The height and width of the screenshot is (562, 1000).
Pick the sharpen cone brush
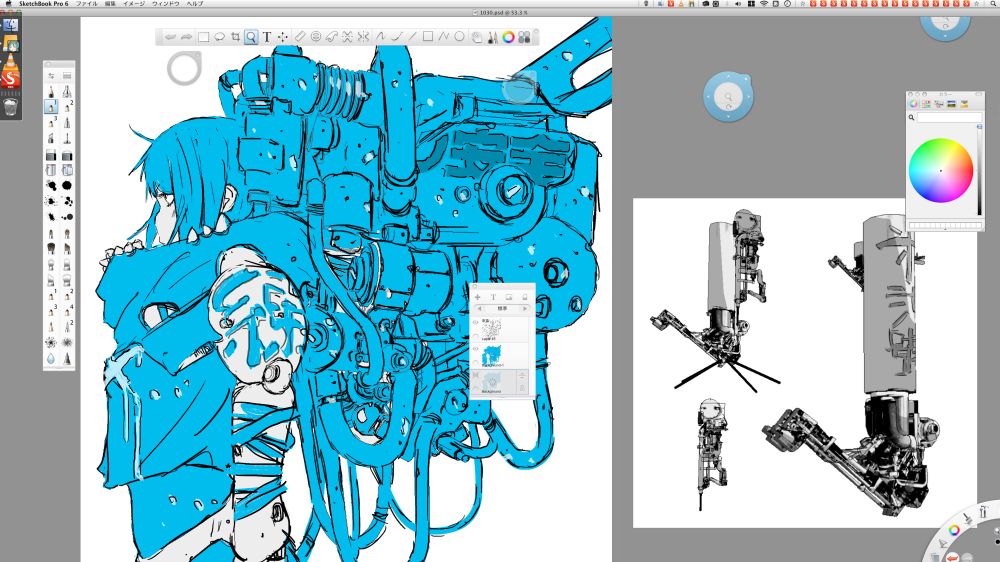click(x=67, y=359)
